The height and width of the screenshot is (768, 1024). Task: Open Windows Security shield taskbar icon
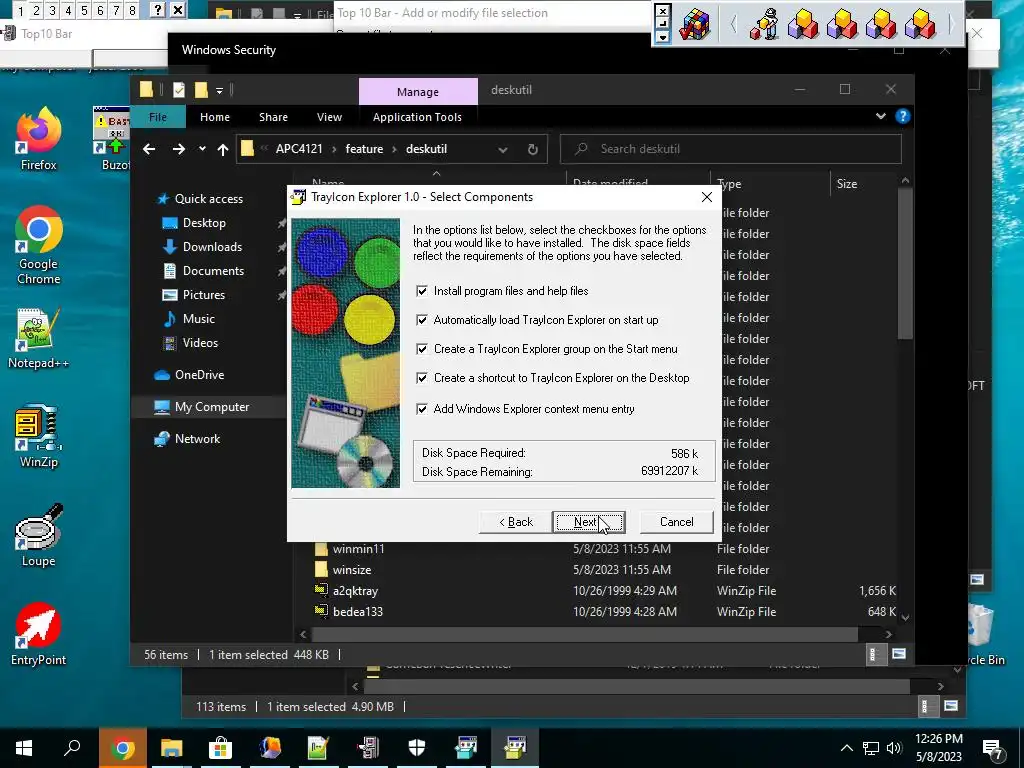tap(417, 748)
